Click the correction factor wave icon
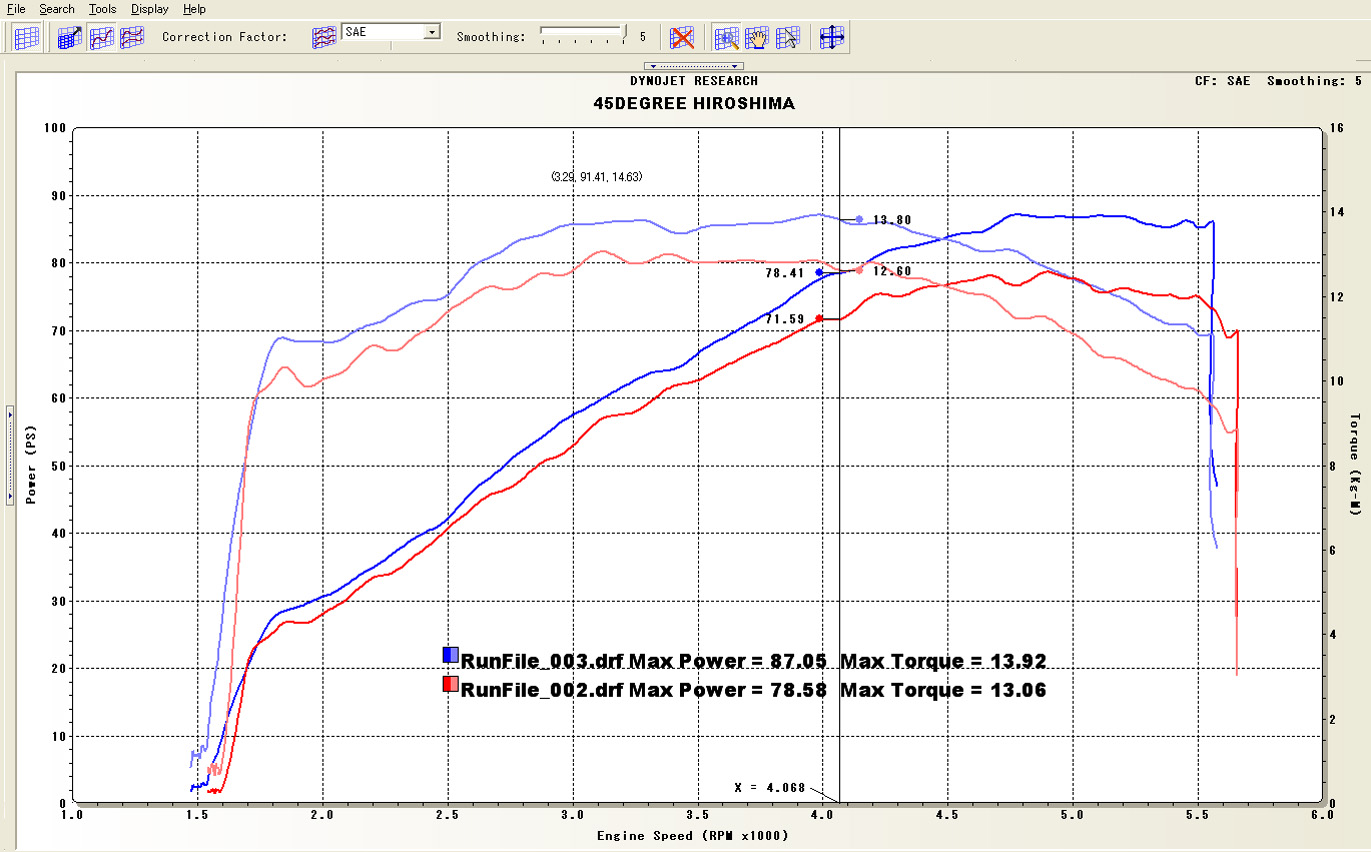 click(x=324, y=38)
